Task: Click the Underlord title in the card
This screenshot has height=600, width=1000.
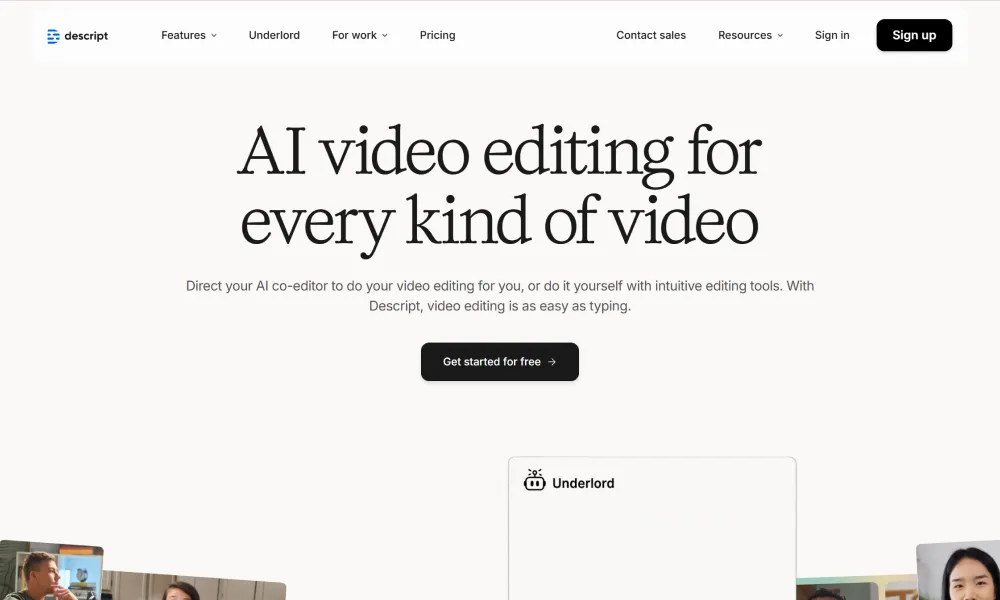Action: pyautogui.click(x=583, y=483)
